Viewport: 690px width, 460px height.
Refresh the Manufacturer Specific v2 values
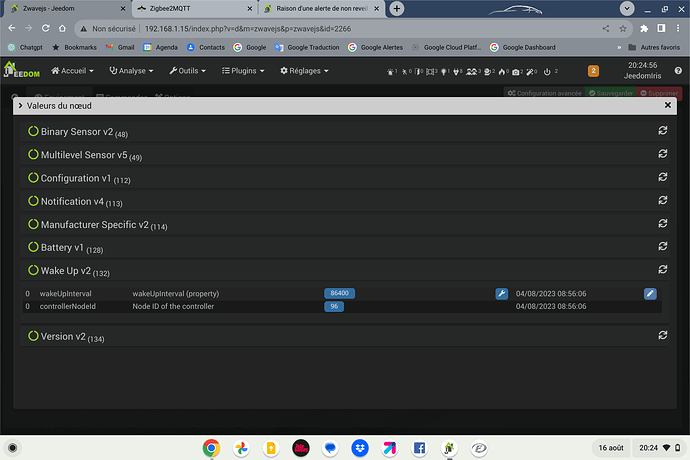pyautogui.click(x=662, y=224)
